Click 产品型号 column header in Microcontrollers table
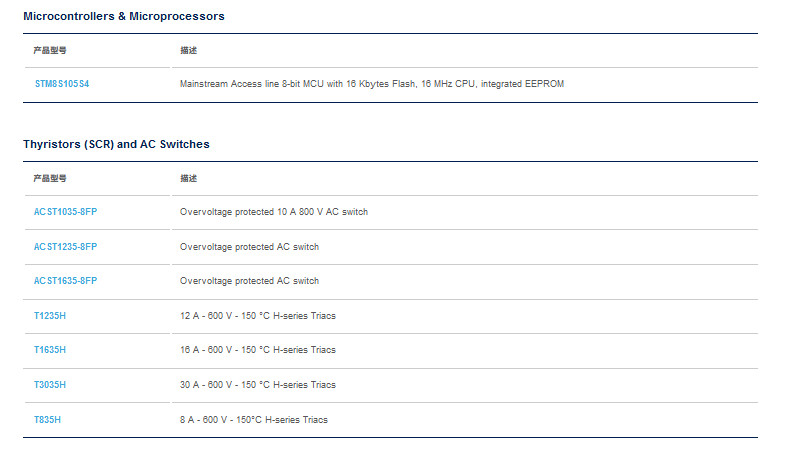The image size is (785, 457). (50, 50)
